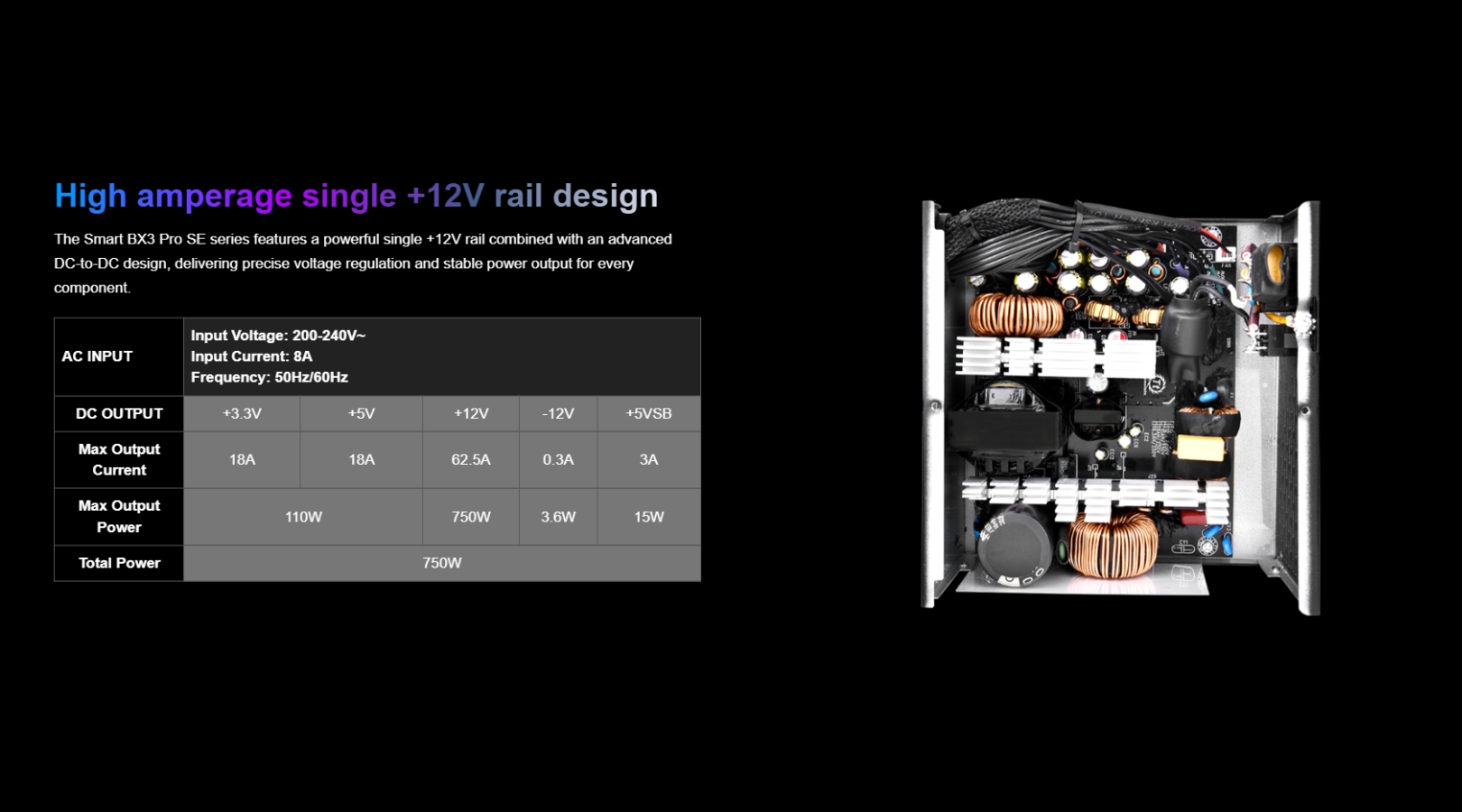Select the "AC INPUT" row header cell
The height and width of the screenshot is (812, 1462).
119,356
